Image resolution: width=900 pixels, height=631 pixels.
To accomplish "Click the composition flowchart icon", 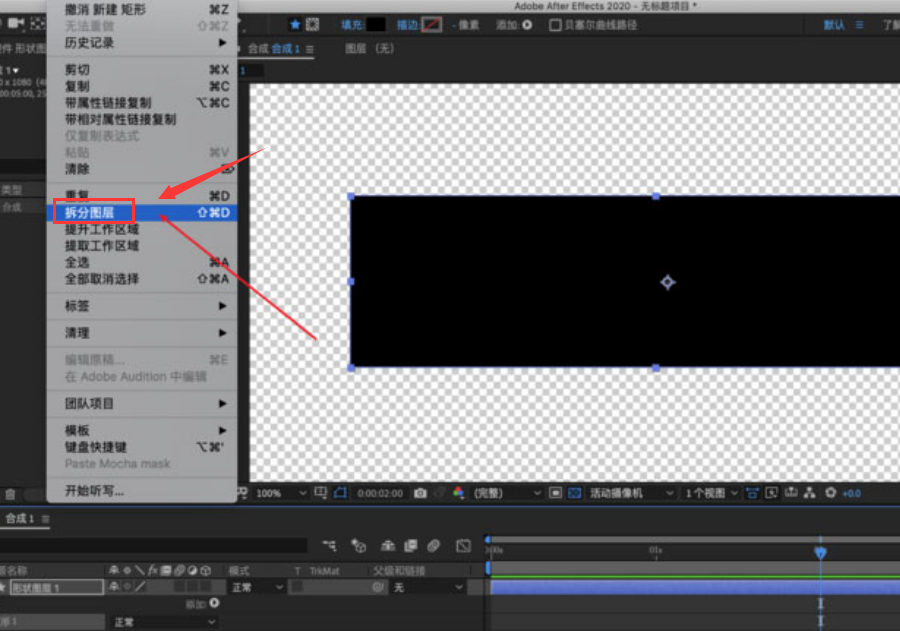I will [809, 493].
